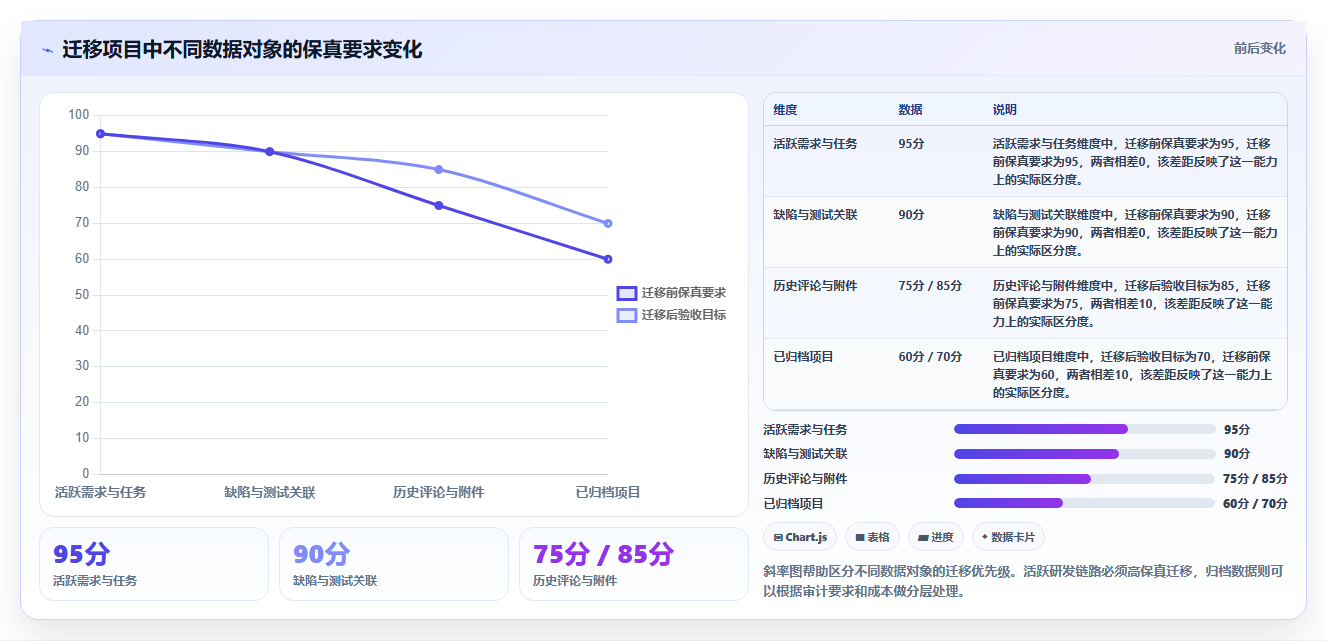Click the 95分 value in the table
The image size is (1327, 641).
911,144
